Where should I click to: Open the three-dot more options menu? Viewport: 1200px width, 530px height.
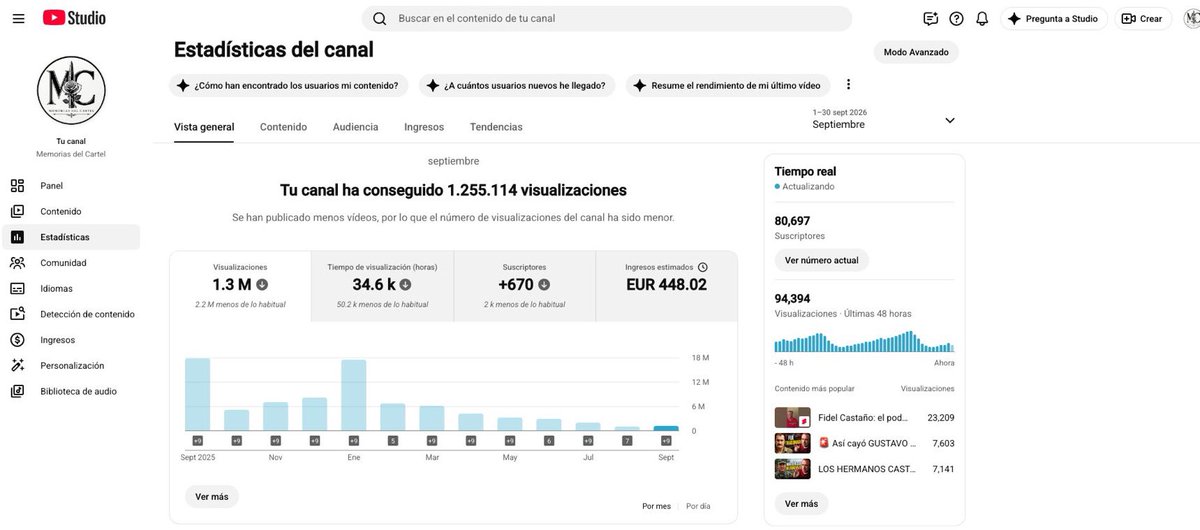849,85
